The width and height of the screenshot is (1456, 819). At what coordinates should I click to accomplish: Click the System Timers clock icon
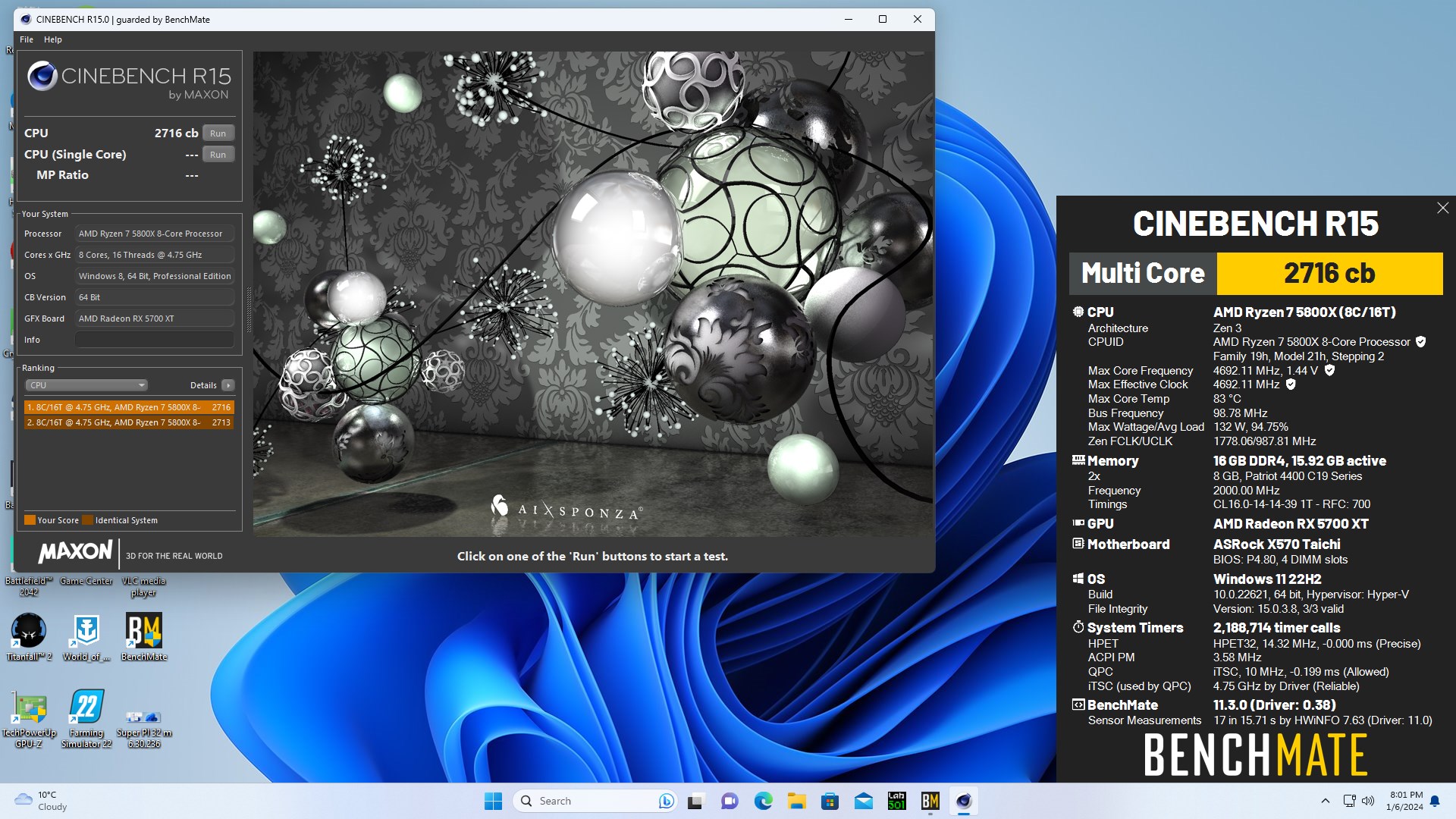tap(1078, 627)
